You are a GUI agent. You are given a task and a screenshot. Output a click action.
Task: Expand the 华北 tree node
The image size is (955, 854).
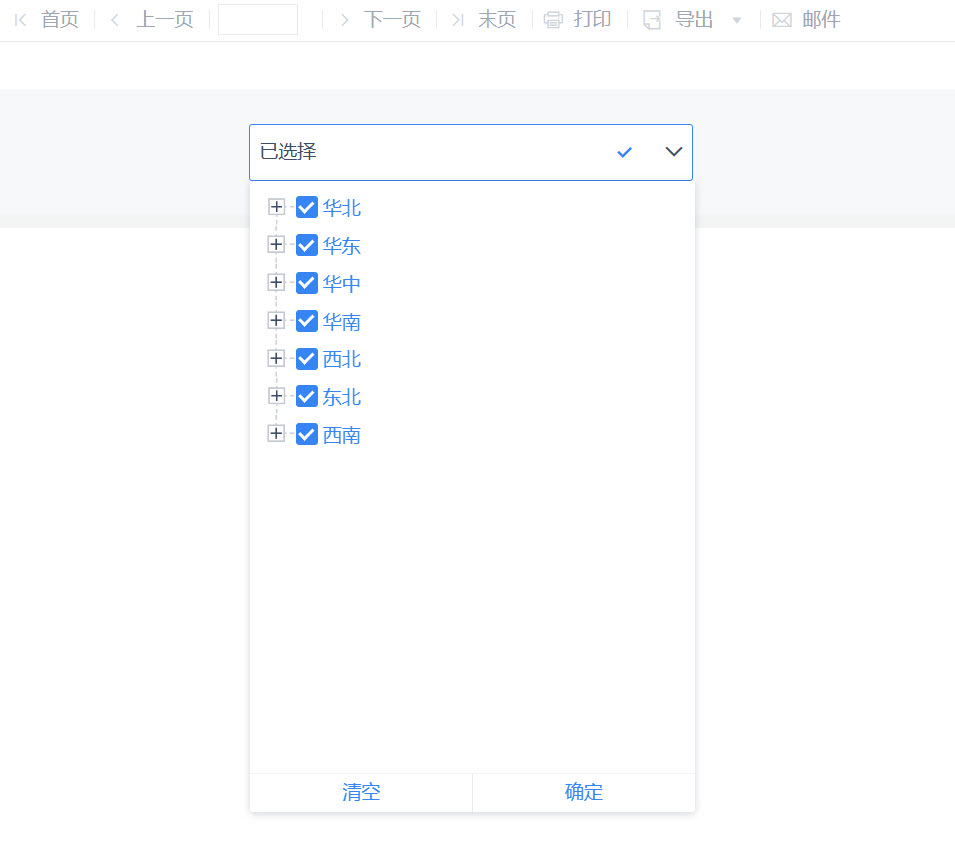pyautogui.click(x=277, y=207)
